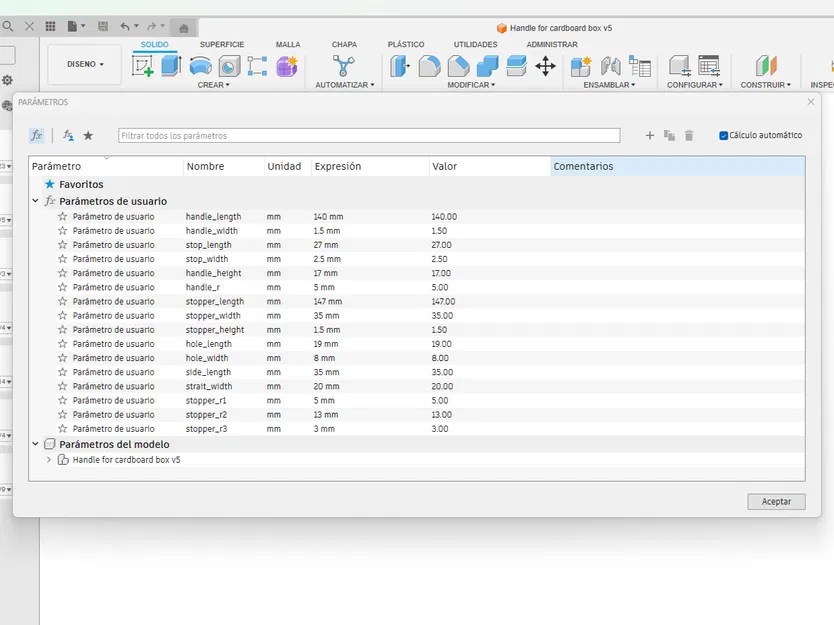Favorite the stopper_length parameter star

pos(63,302)
